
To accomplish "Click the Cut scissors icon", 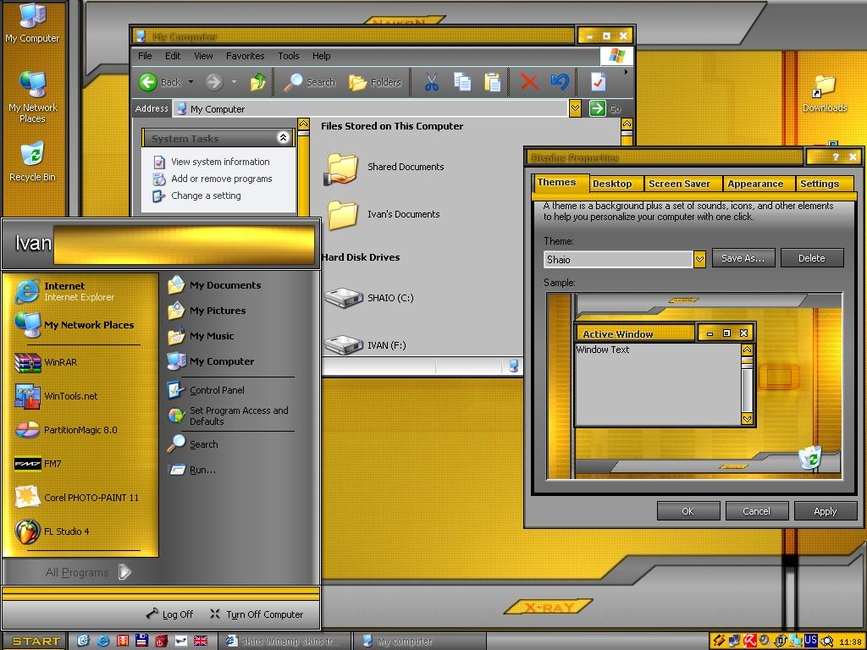I will [431, 82].
